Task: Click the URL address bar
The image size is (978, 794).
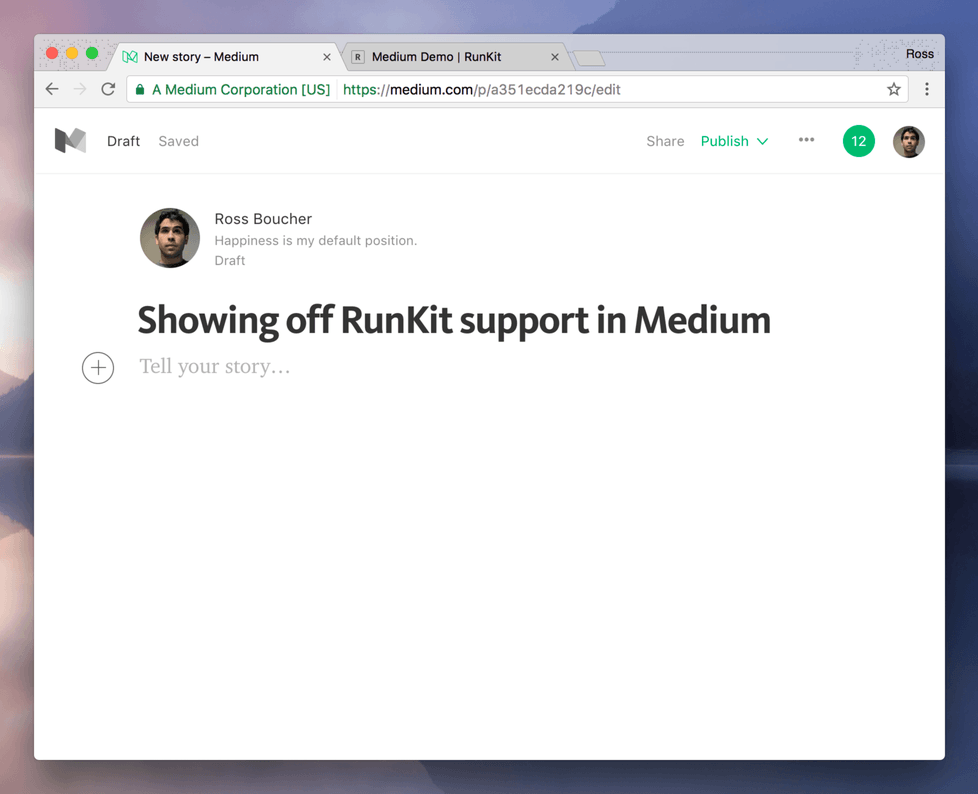Action: tap(517, 89)
